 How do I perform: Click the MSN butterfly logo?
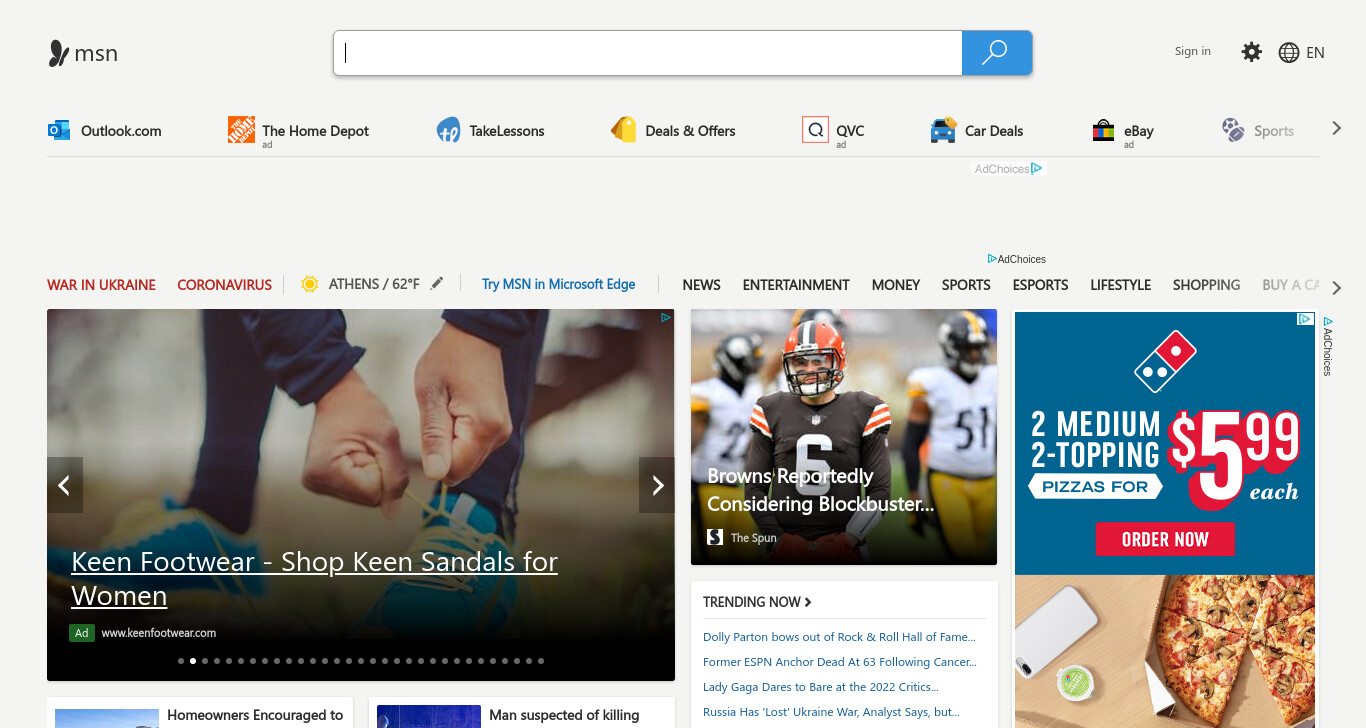tap(59, 53)
